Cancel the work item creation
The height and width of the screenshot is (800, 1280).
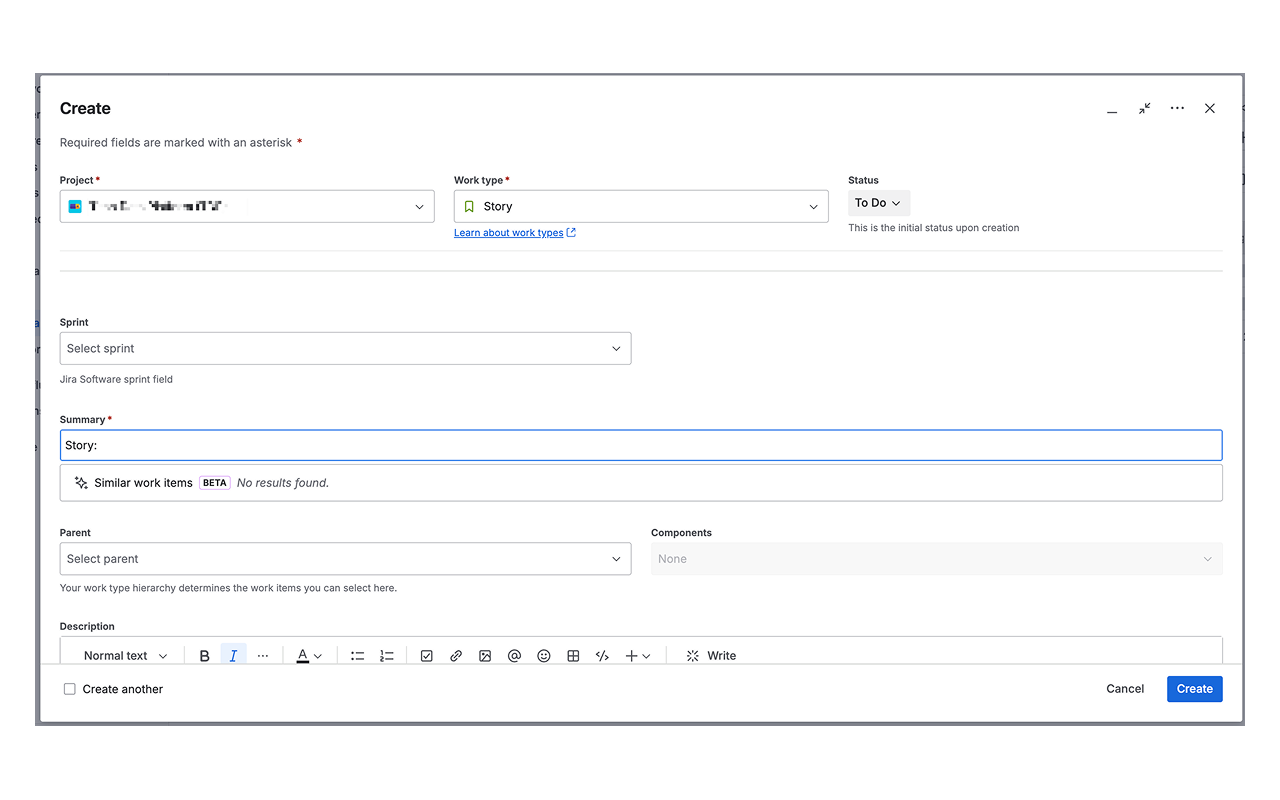coord(1125,689)
